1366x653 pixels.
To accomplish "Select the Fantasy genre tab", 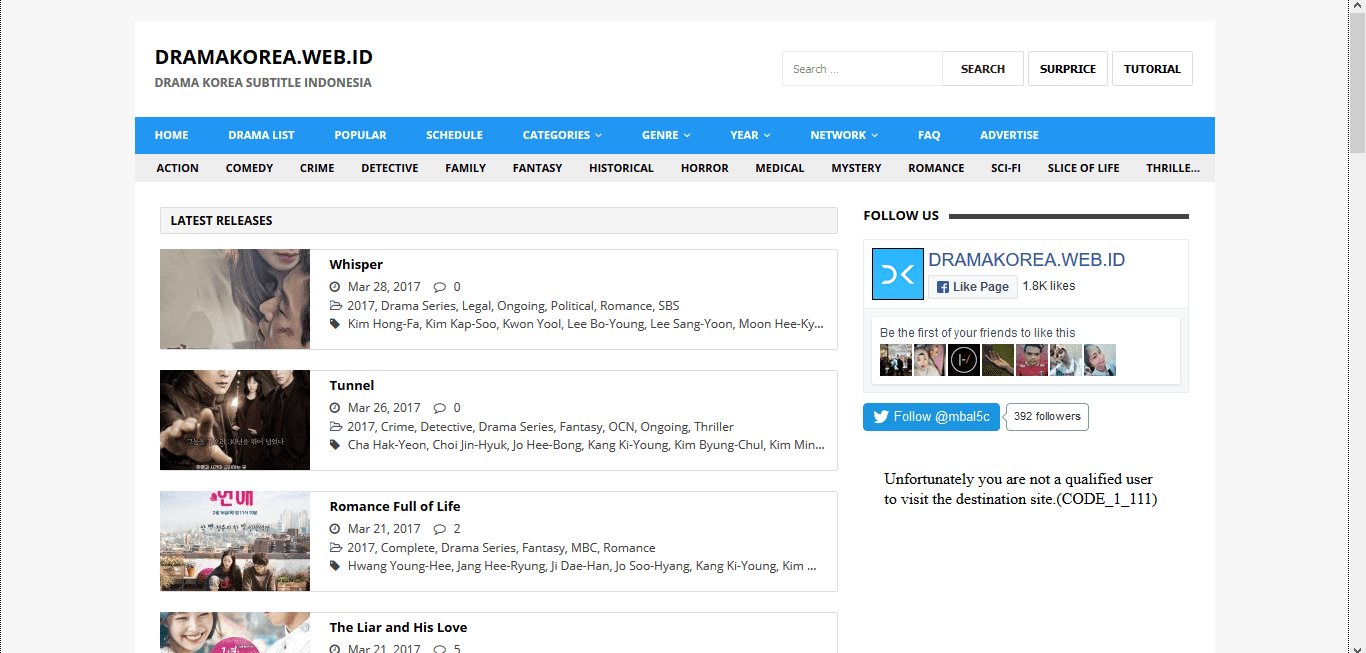I will [537, 168].
